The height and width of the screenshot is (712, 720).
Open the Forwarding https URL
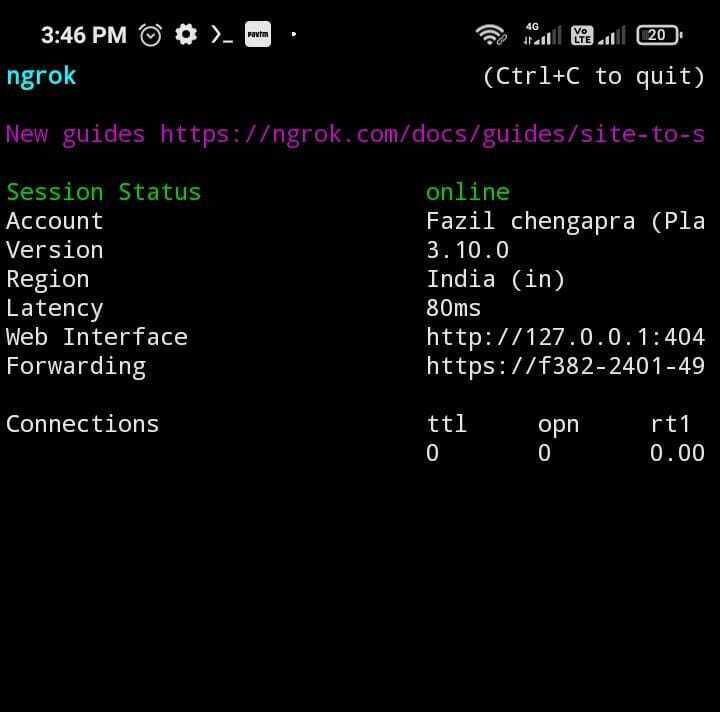[565, 366]
